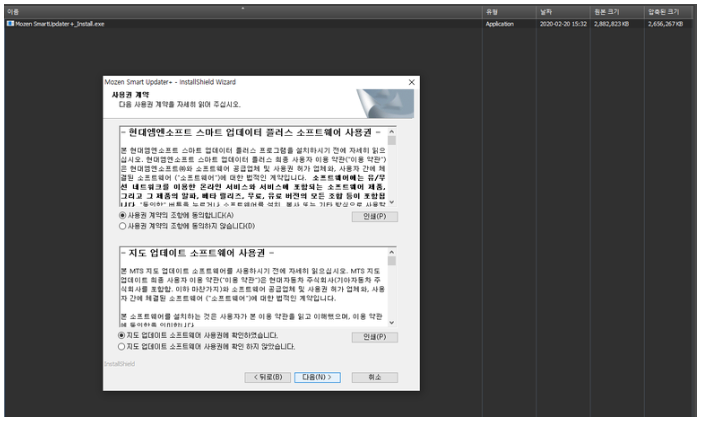Sort archive list by the 압축된 크기 column
The height and width of the screenshot is (422, 704).
pyautogui.click(x=671, y=12)
